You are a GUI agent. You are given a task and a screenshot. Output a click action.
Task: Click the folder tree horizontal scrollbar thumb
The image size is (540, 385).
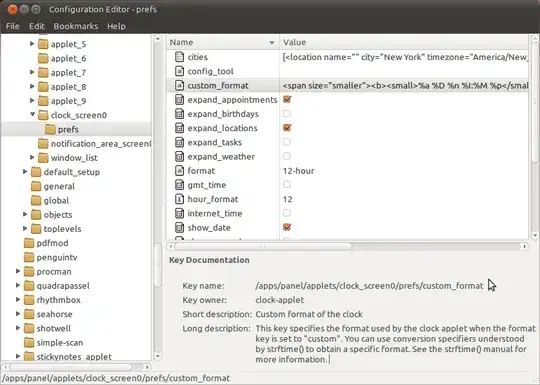click(71, 367)
